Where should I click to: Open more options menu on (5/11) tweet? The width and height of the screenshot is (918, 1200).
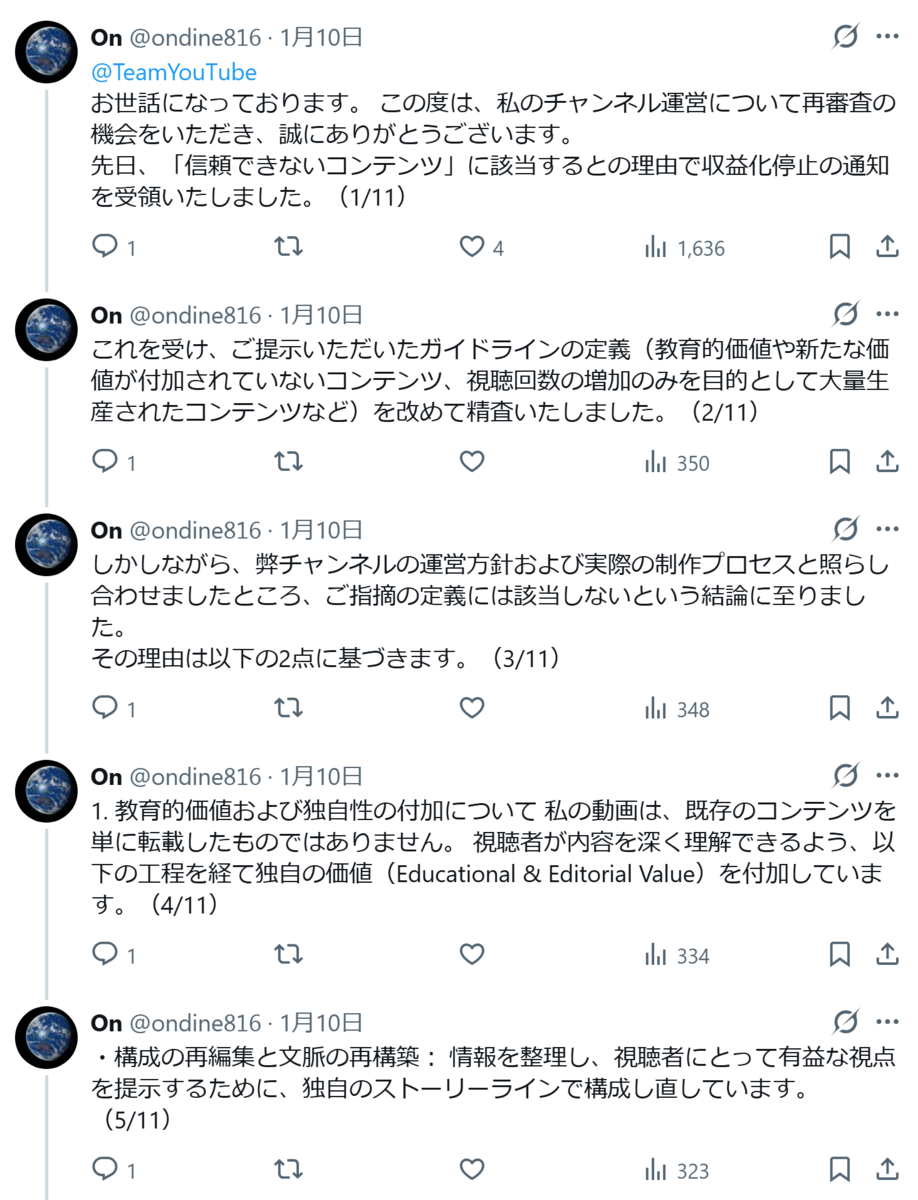[887, 1023]
